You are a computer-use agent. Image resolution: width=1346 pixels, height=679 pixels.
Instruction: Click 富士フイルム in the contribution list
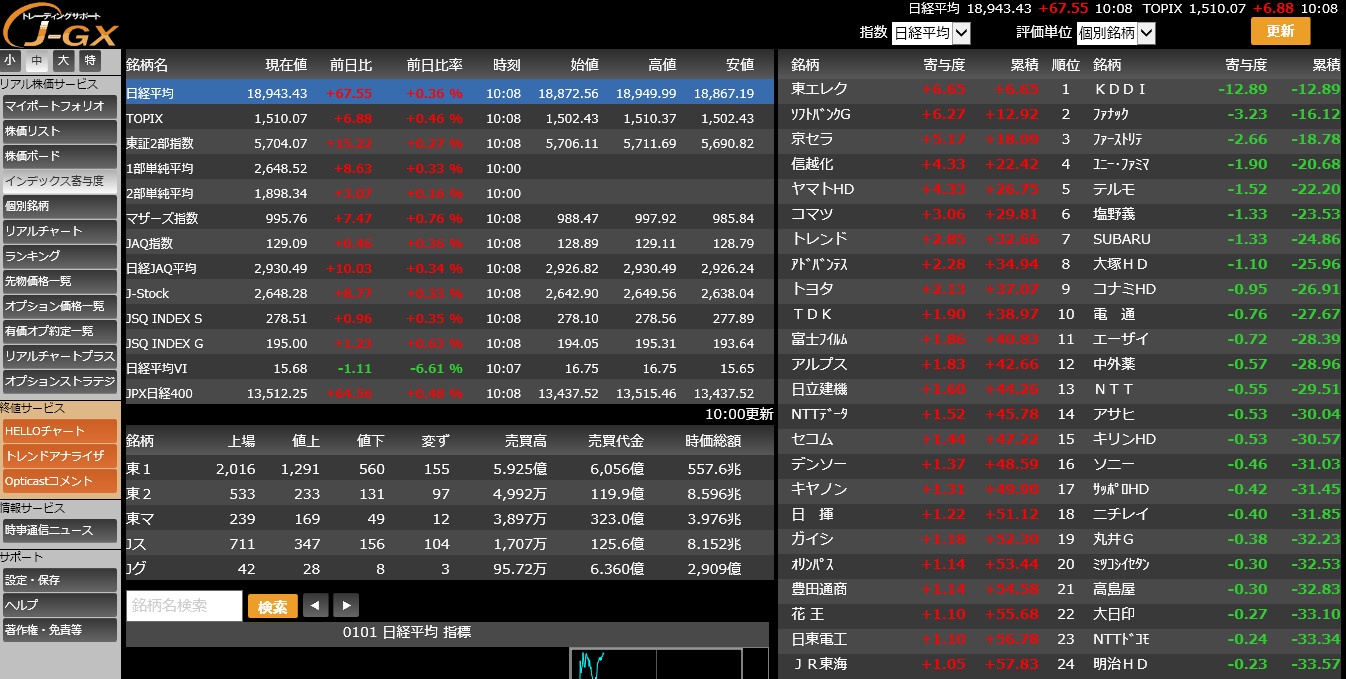(820, 339)
